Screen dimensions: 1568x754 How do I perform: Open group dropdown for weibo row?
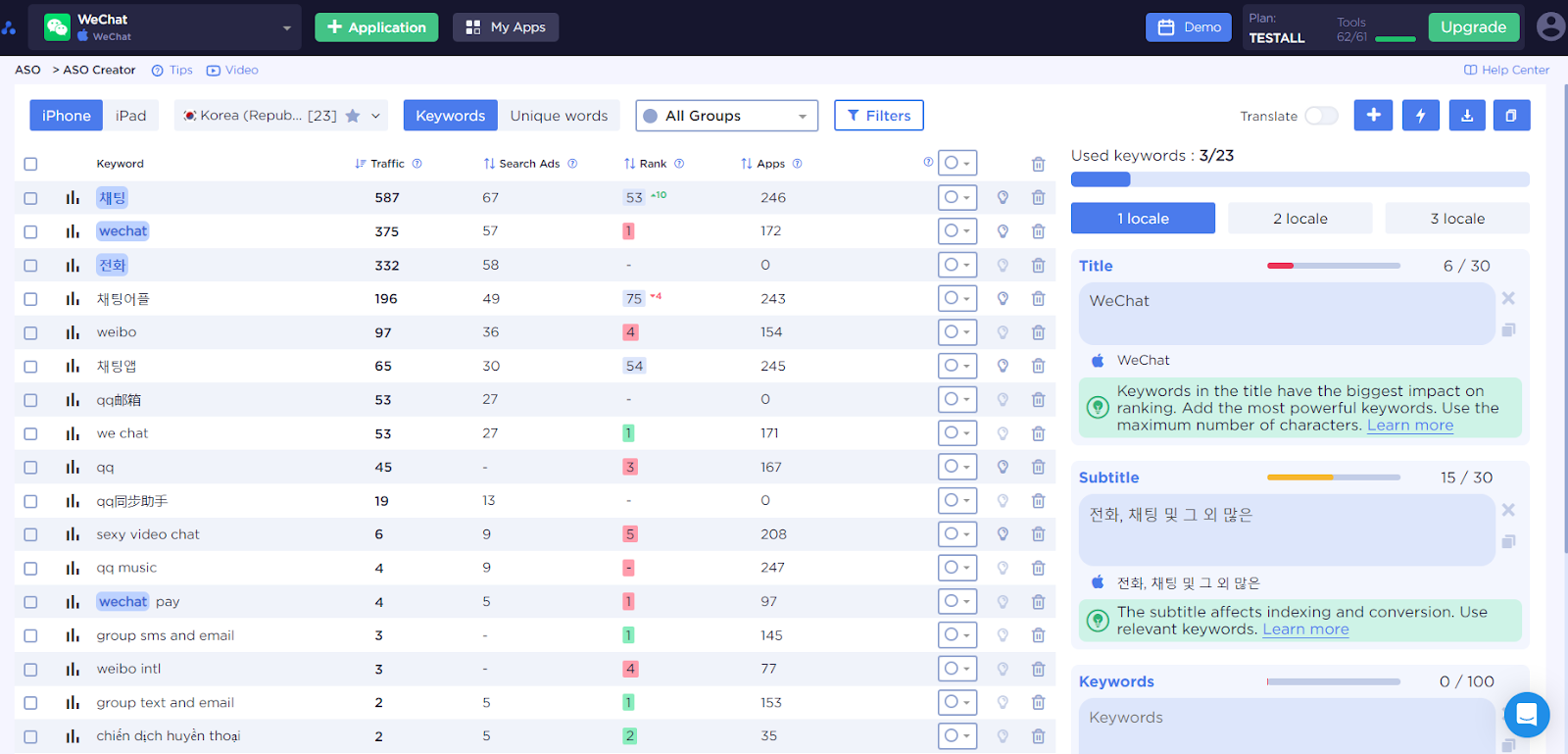[x=956, y=331]
